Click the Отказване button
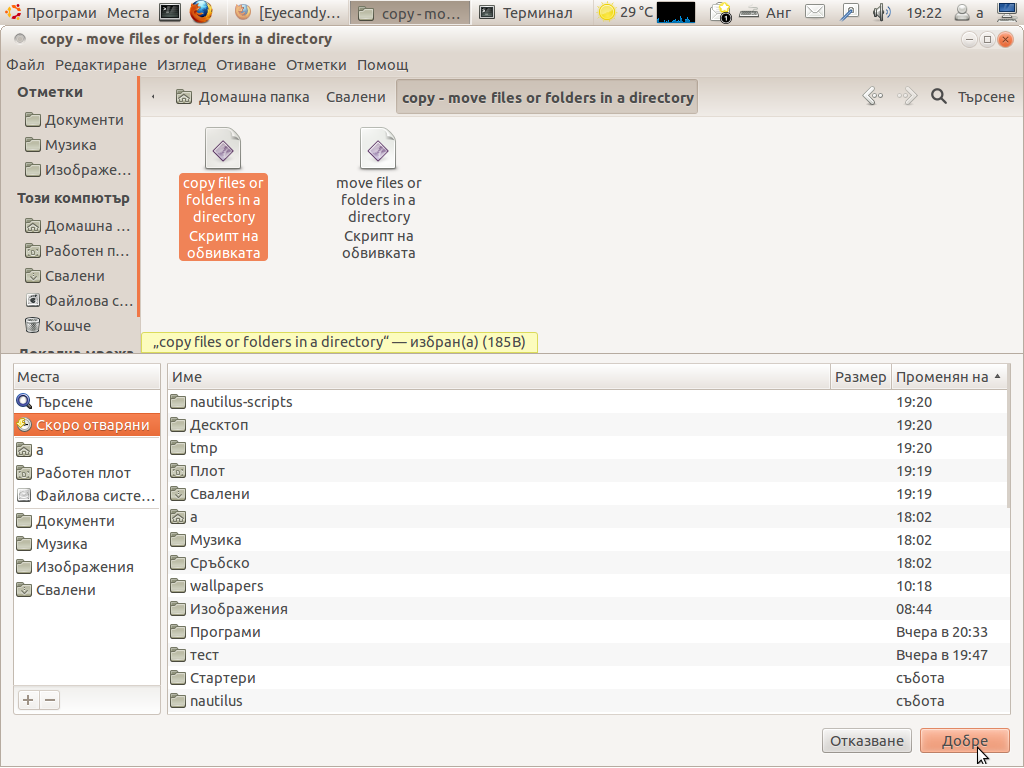This screenshot has width=1024, height=768. click(x=867, y=741)
